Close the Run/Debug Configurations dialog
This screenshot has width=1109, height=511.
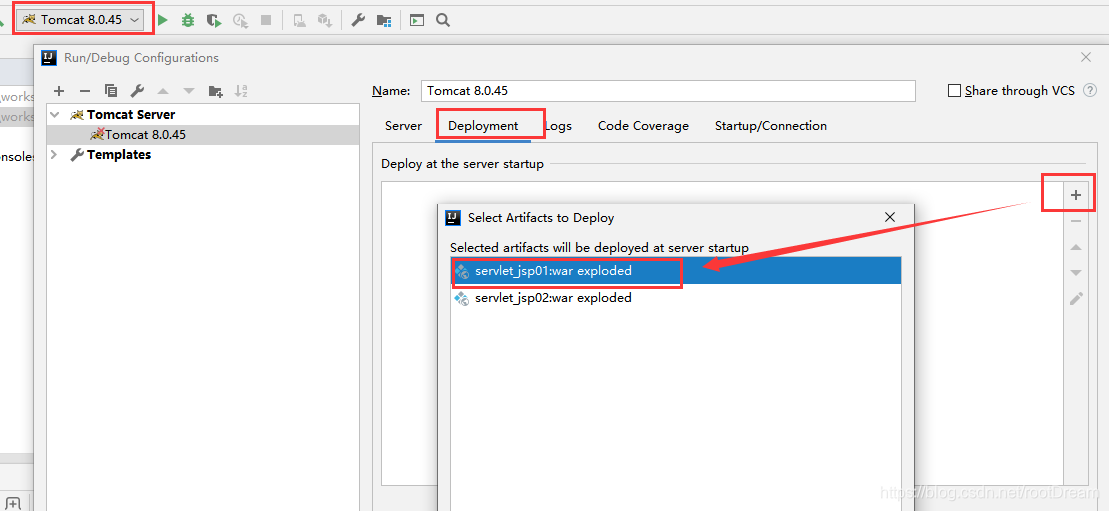coord(1086,57)
